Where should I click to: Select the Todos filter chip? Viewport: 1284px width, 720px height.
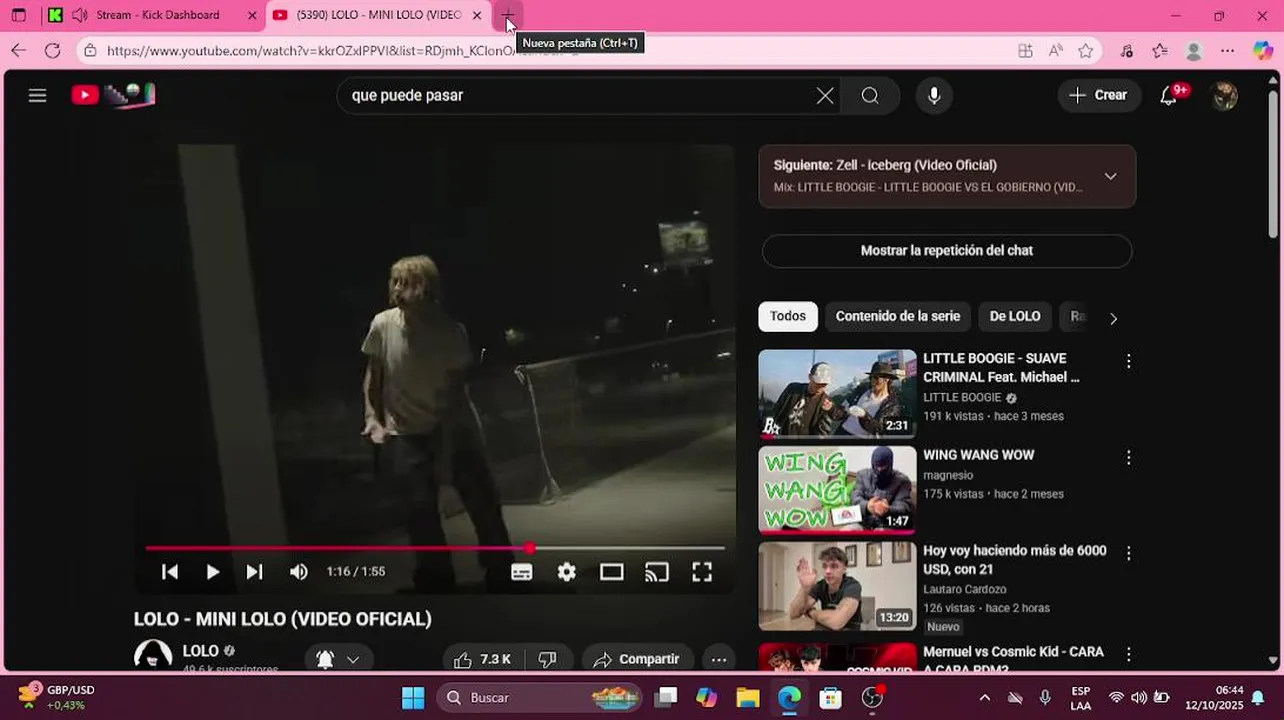(788, 316)
